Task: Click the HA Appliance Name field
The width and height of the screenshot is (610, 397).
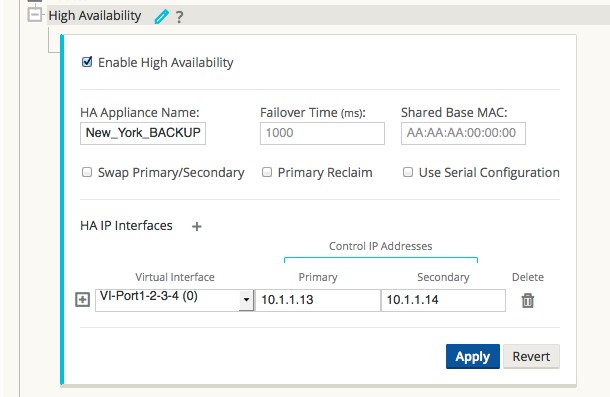Action: click(x=143, y=133)
